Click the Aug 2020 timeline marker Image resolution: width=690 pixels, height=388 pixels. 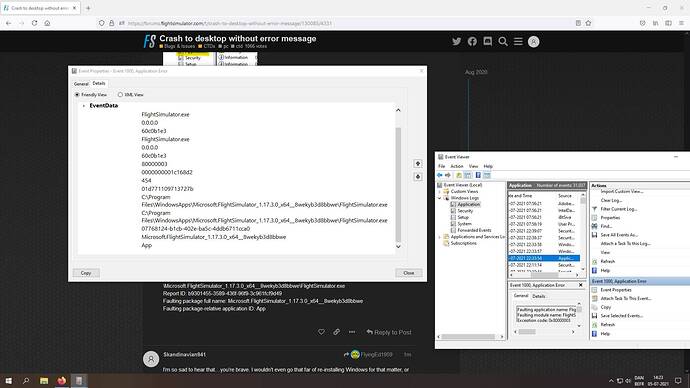pyautogui.click(x=476, y=72)
